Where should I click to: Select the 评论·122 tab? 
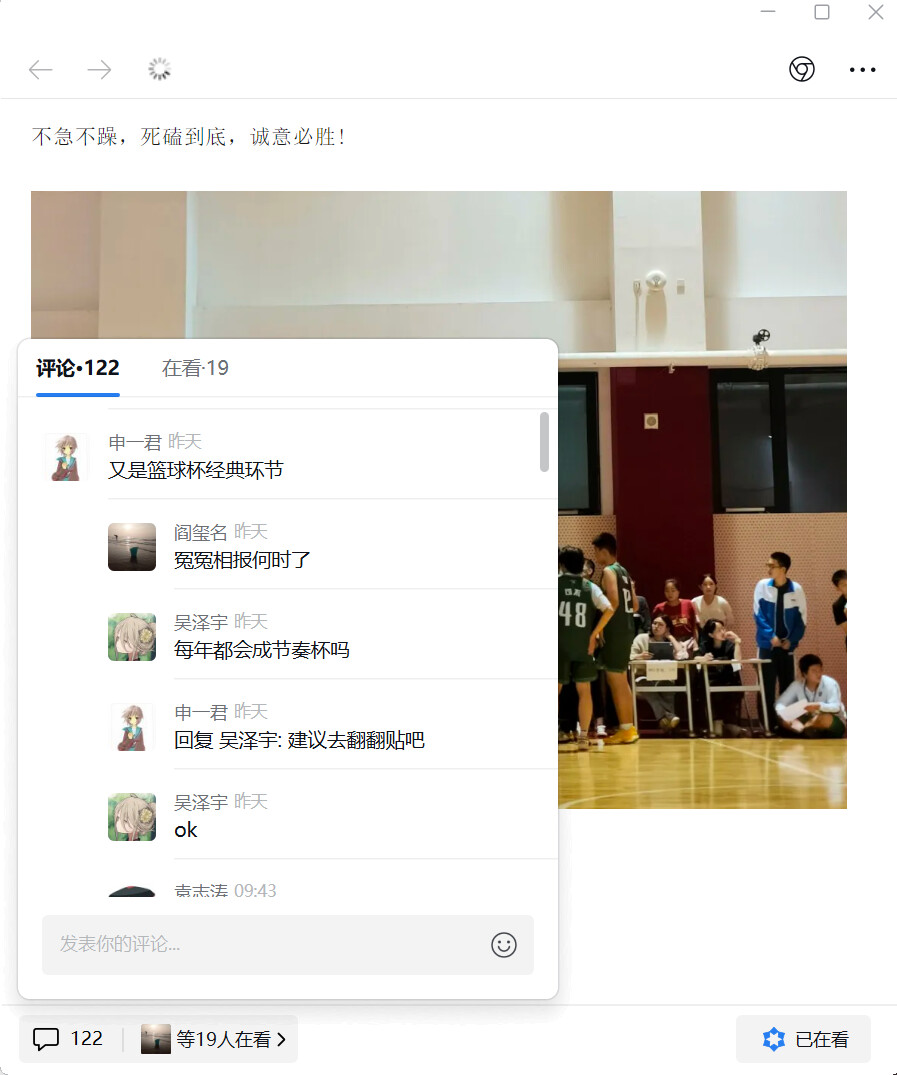pos(77,368)
